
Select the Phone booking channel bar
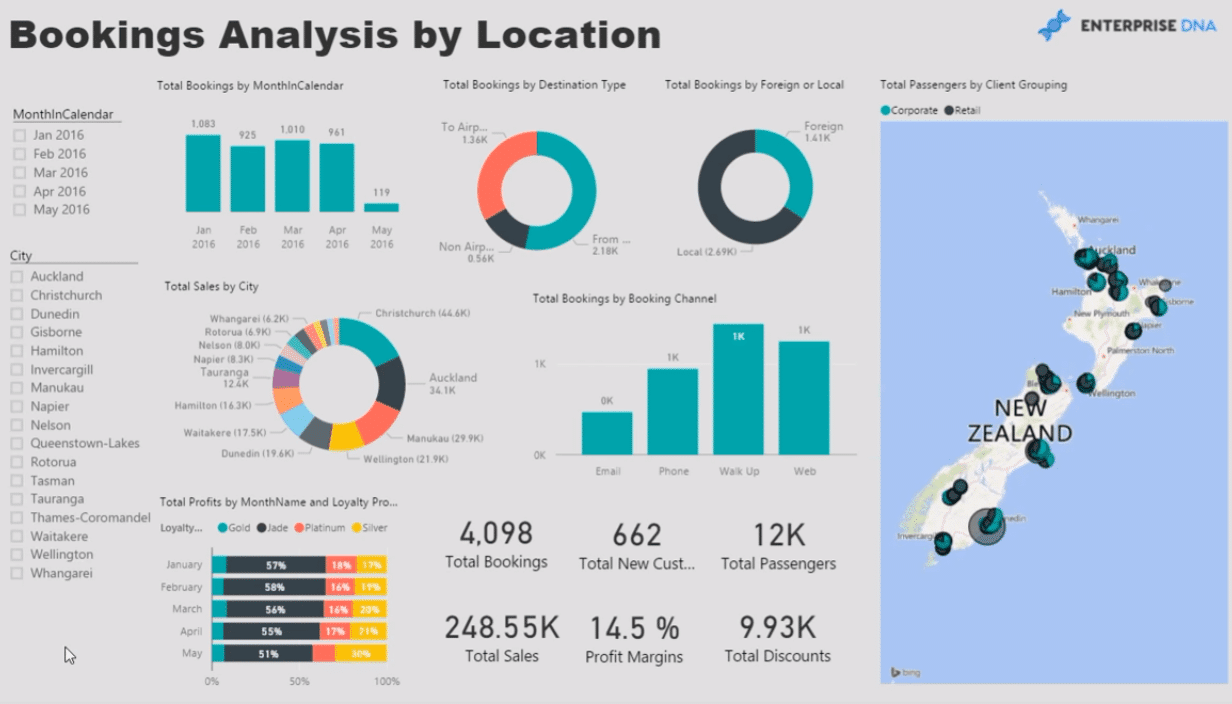click(x=673, y=412)
